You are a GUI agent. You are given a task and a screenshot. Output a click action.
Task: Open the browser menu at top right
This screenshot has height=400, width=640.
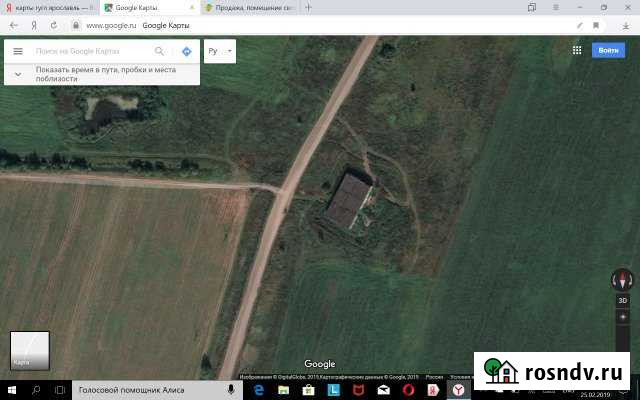click(x=553, y=6)
